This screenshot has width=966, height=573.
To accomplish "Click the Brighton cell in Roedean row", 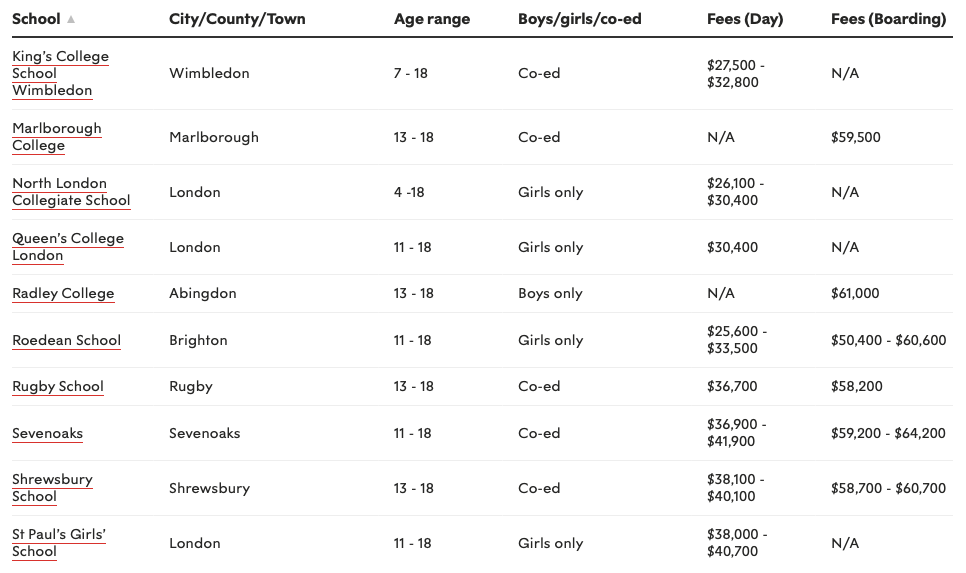I will [x=198, y=340].
